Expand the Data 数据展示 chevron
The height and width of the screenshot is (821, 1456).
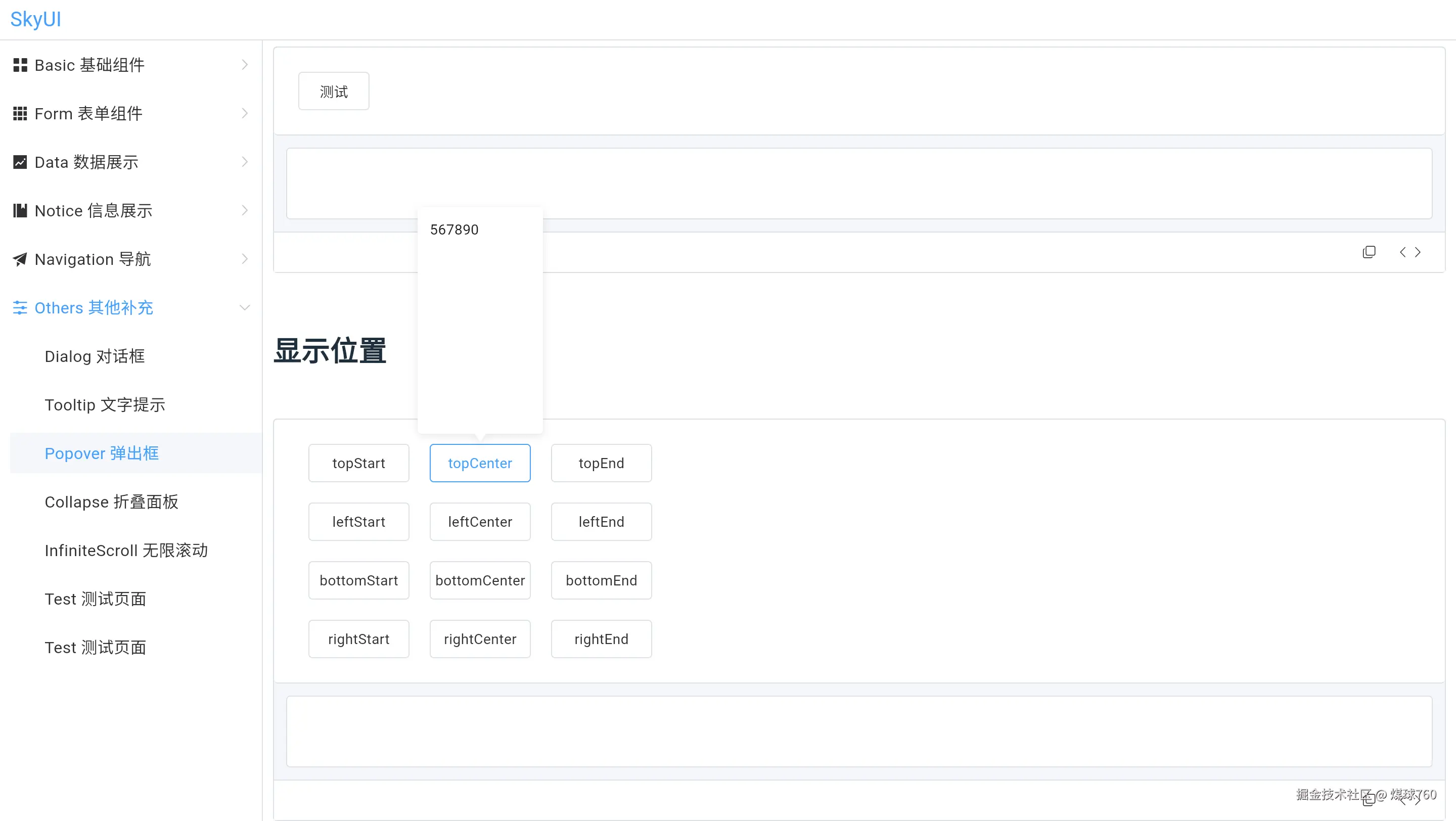[x=245, y=162]
